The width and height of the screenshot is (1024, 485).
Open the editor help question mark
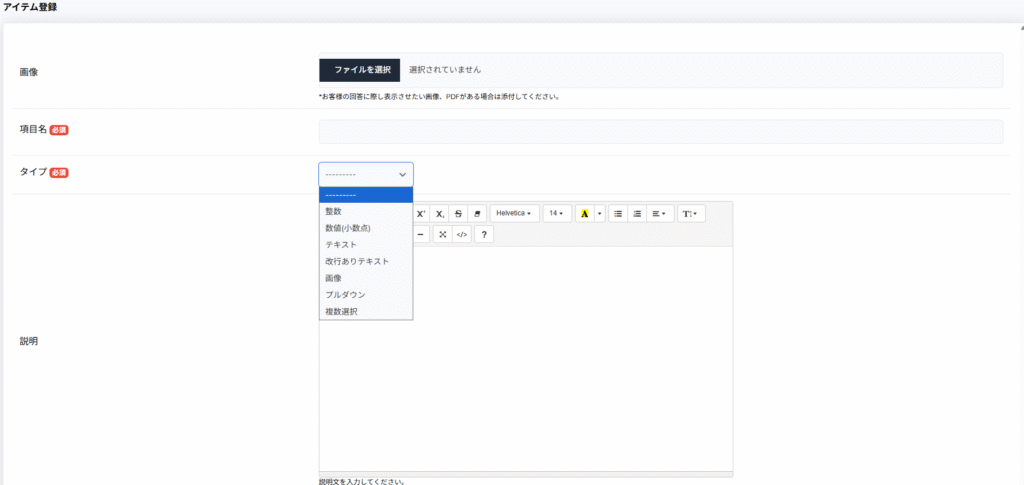(484, 235)
